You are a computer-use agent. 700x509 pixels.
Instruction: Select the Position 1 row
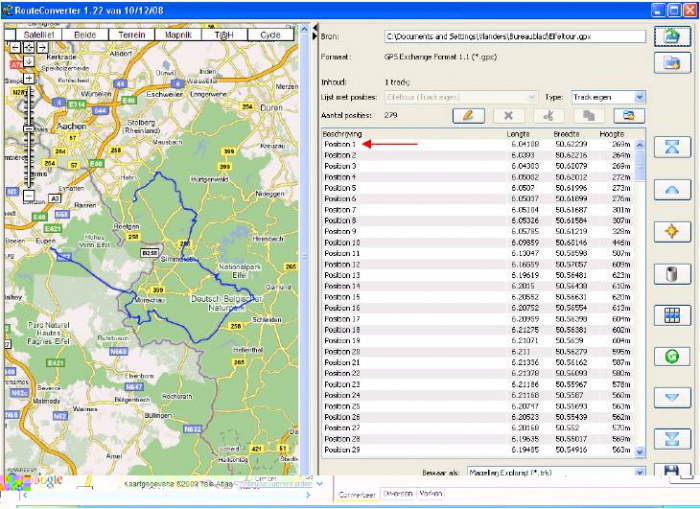(x=478, y=144)
